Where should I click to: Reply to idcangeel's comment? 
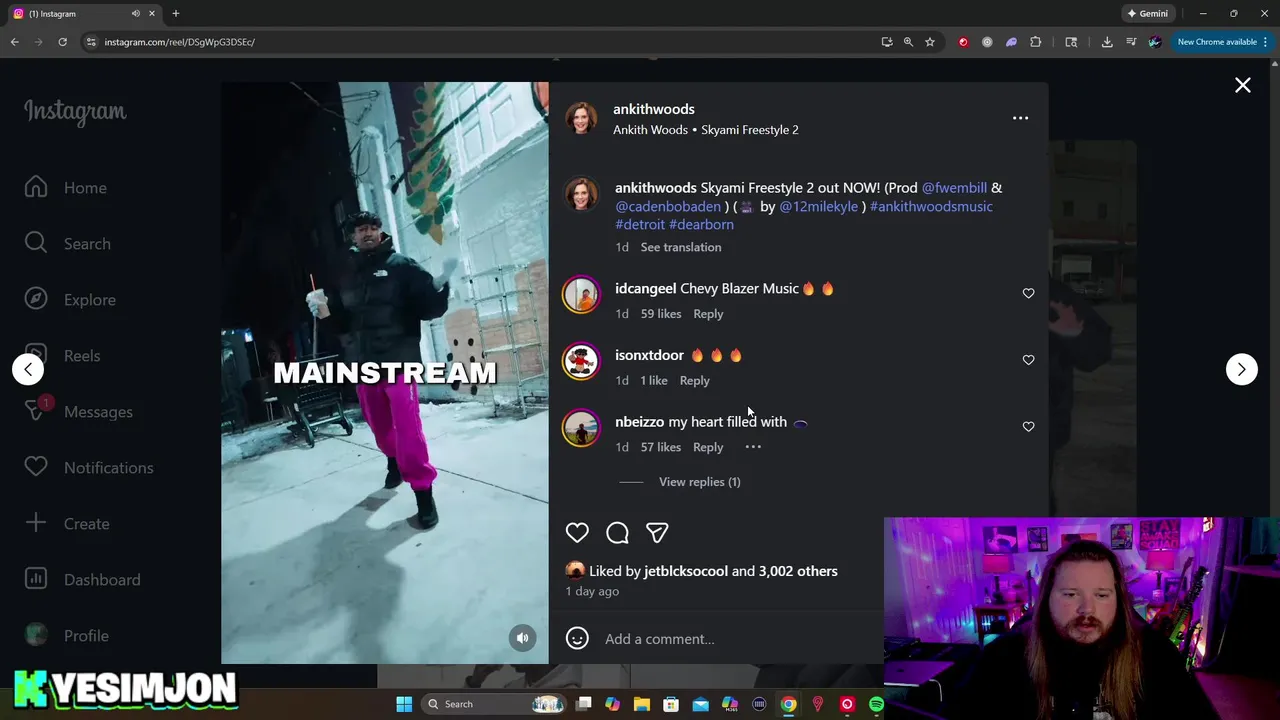coord(708,314)
